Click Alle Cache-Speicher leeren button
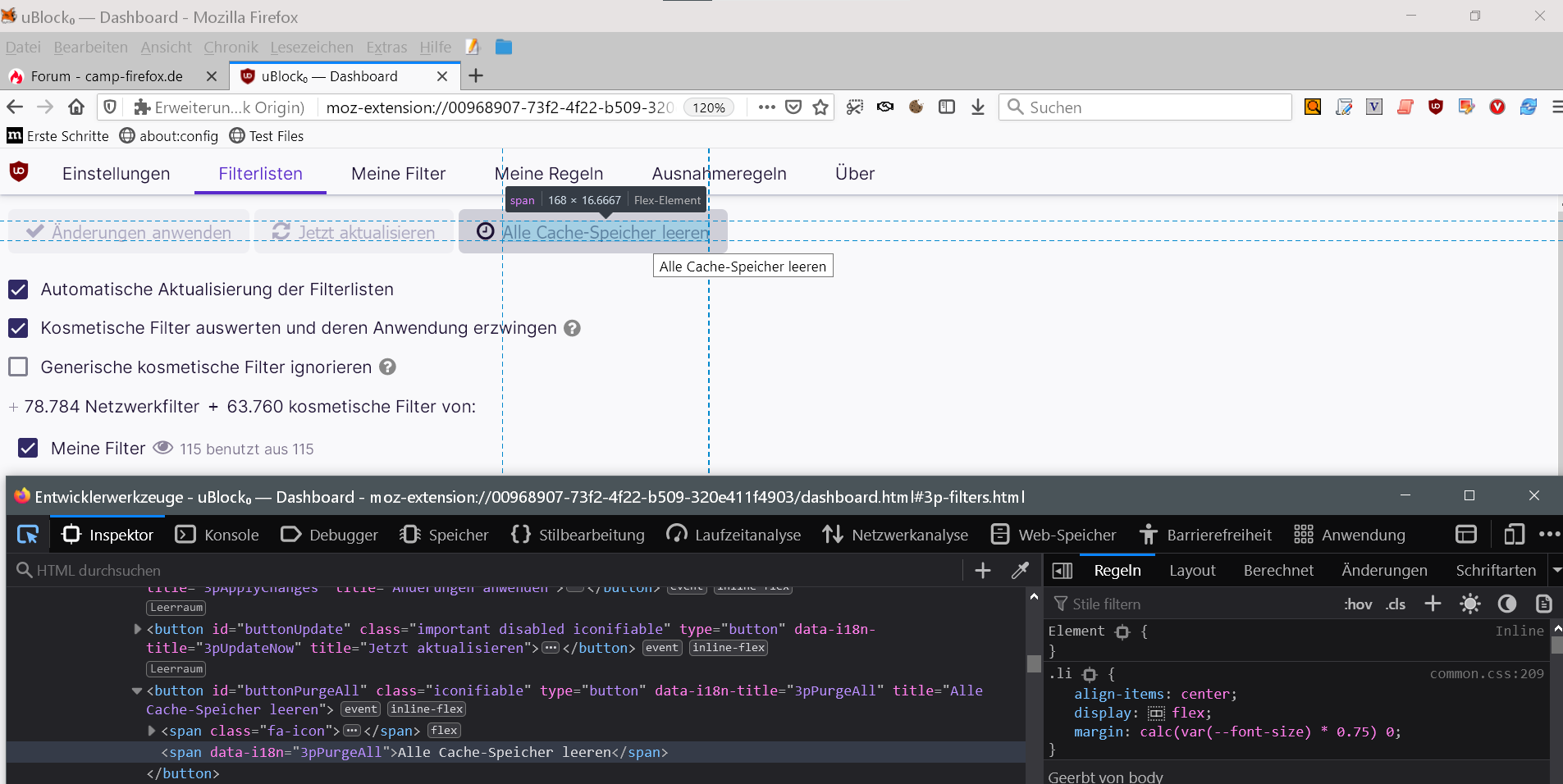The image size is (1563, 784). coord(592,232)
